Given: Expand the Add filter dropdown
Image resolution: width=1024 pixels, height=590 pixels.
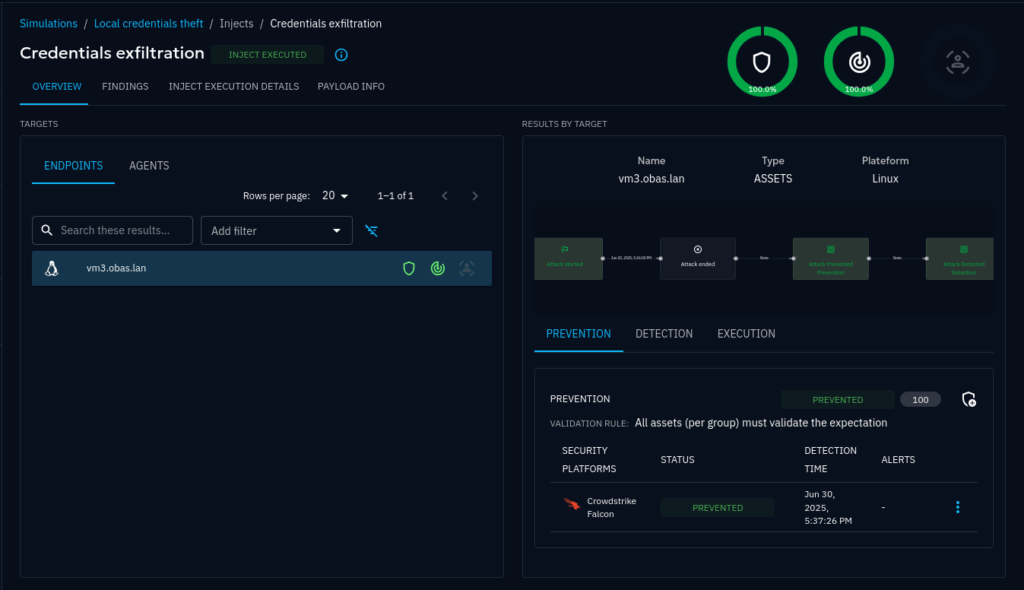Looking at the screenshot, I should pyautogui.click(x=276, y=231).
